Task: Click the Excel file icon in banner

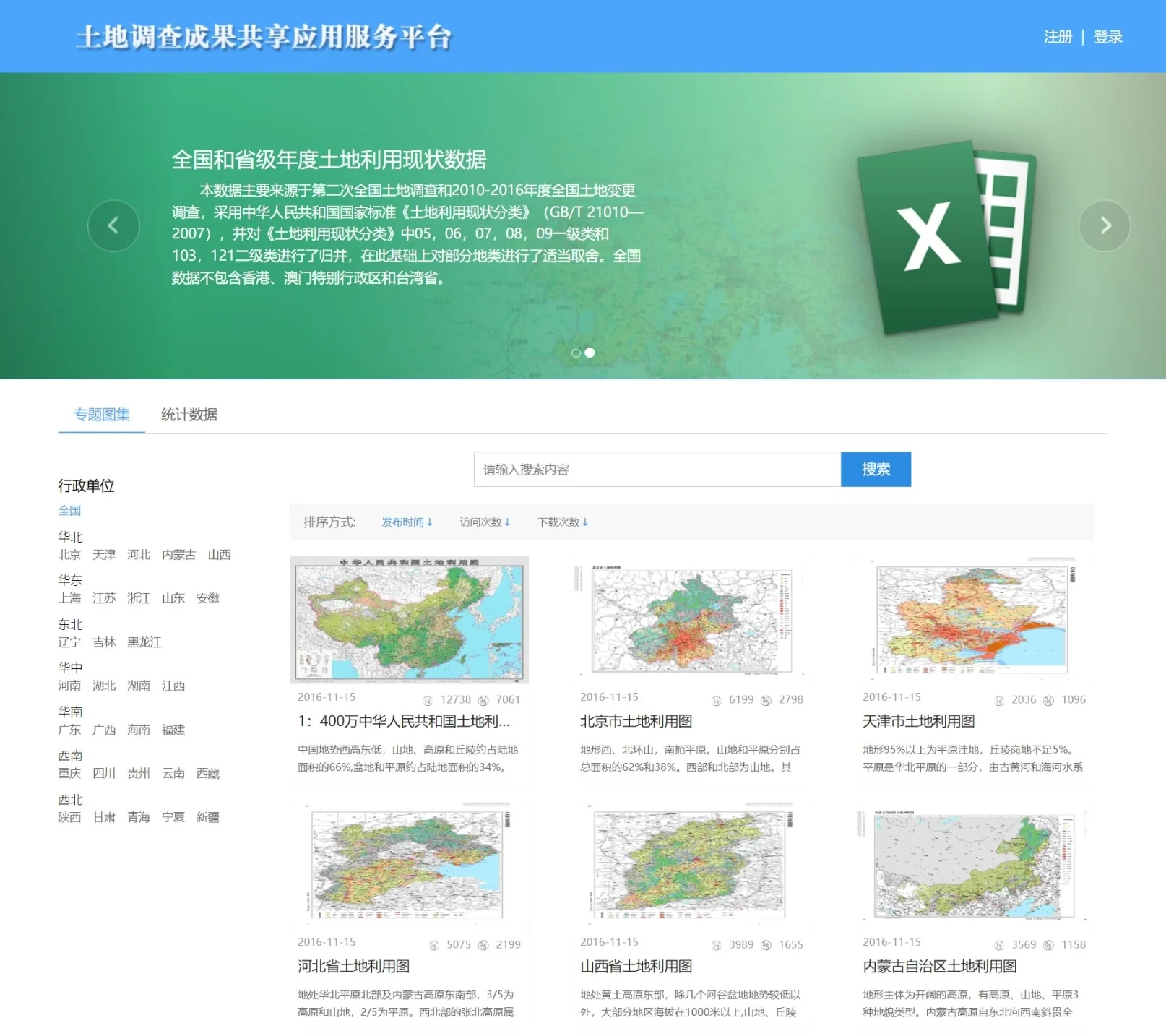Action: [946, 238]
